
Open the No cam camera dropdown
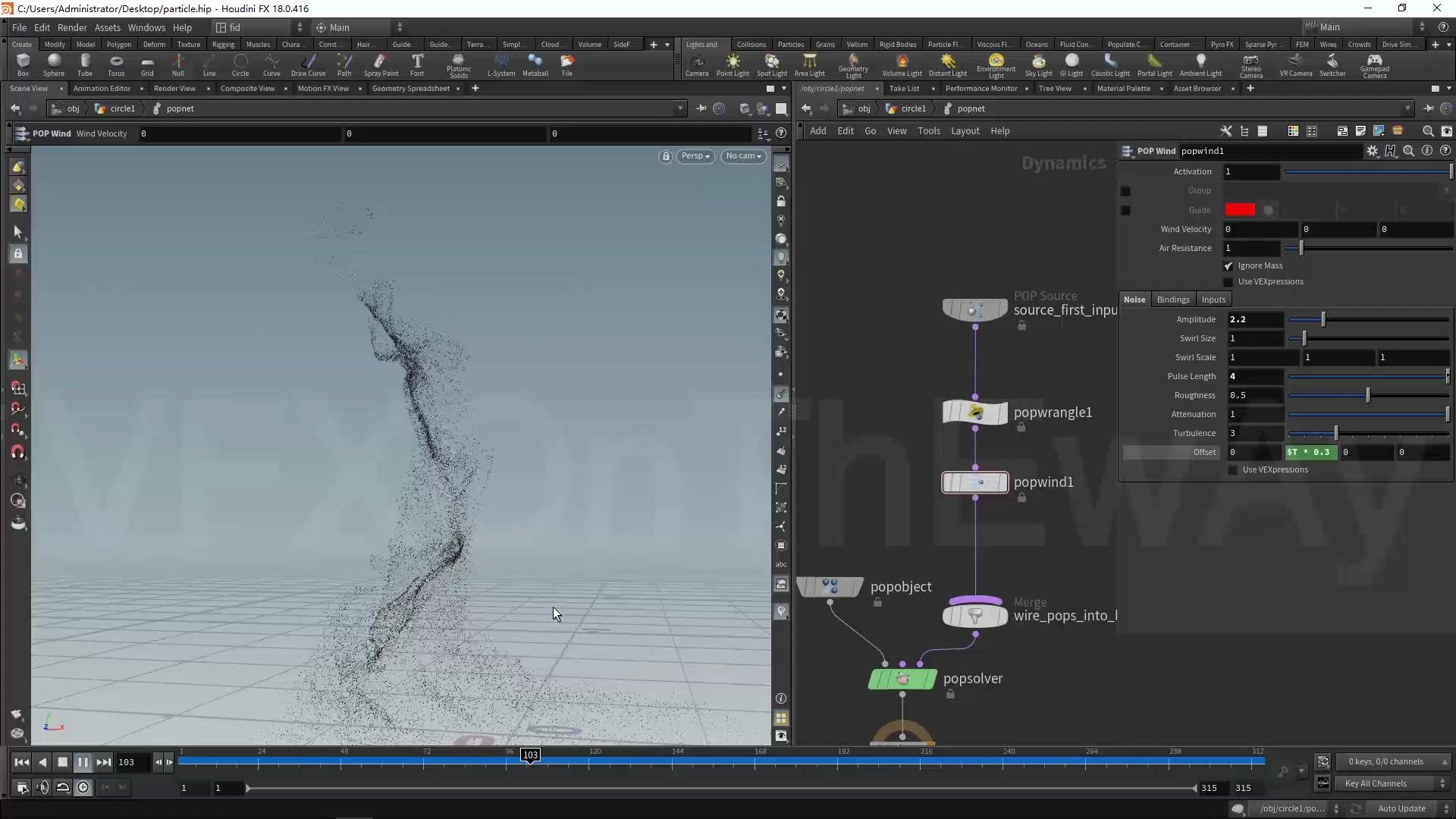[743, 155]
